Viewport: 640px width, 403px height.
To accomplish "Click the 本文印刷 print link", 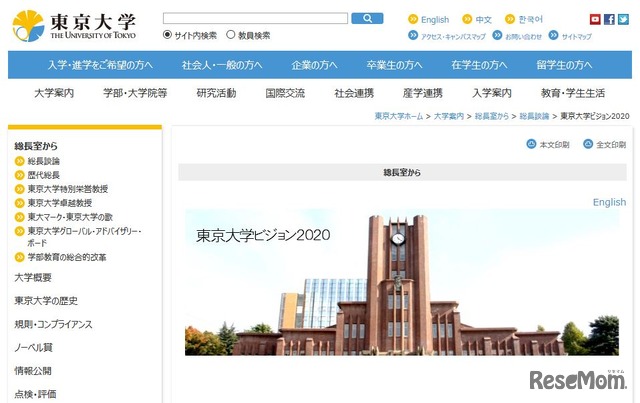I will point(554,145).
